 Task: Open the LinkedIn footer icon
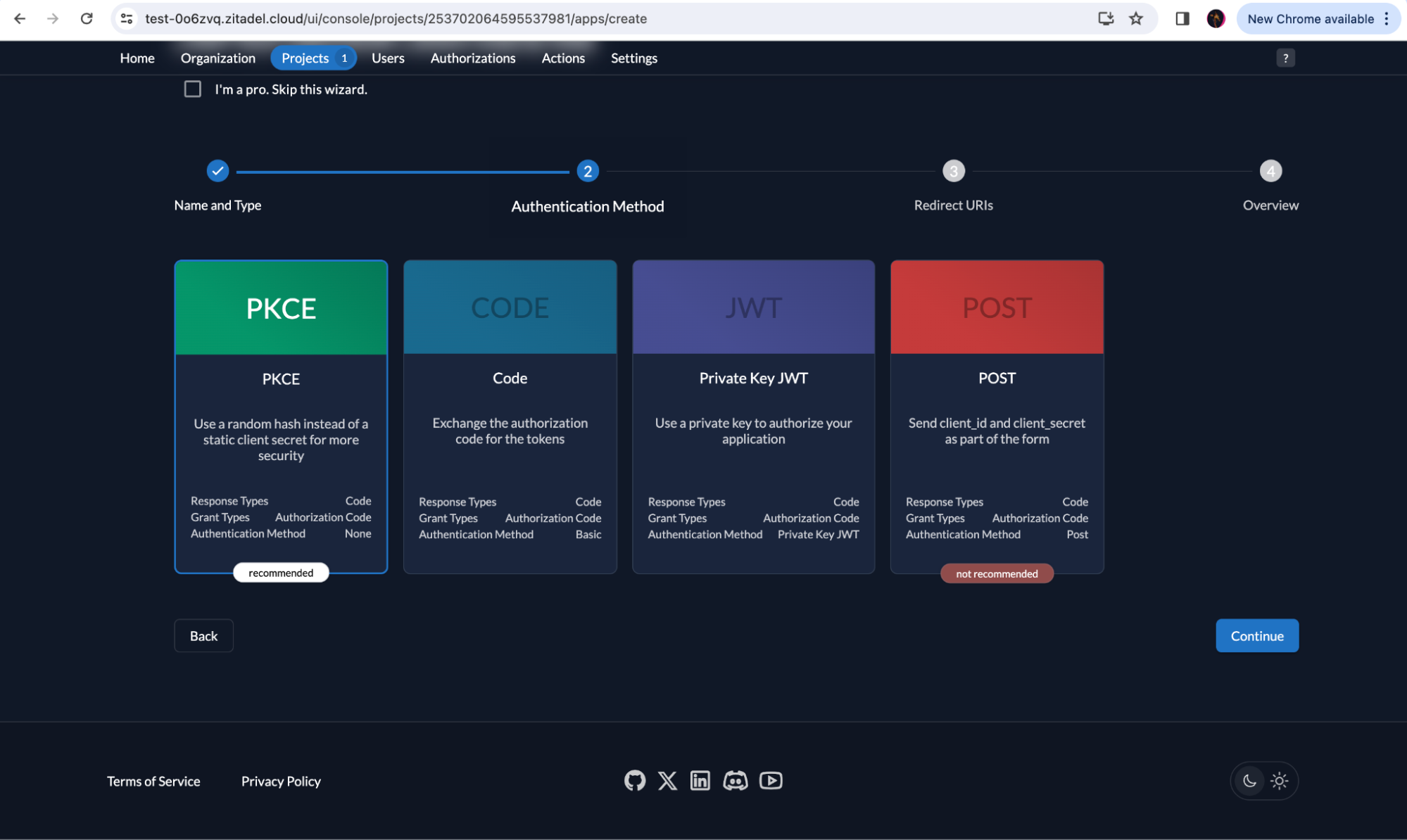point(700,780)
